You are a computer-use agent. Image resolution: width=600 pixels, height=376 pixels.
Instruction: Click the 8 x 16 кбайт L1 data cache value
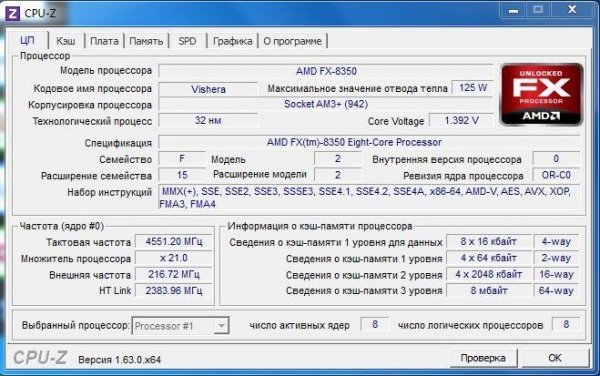click(489, 242)
